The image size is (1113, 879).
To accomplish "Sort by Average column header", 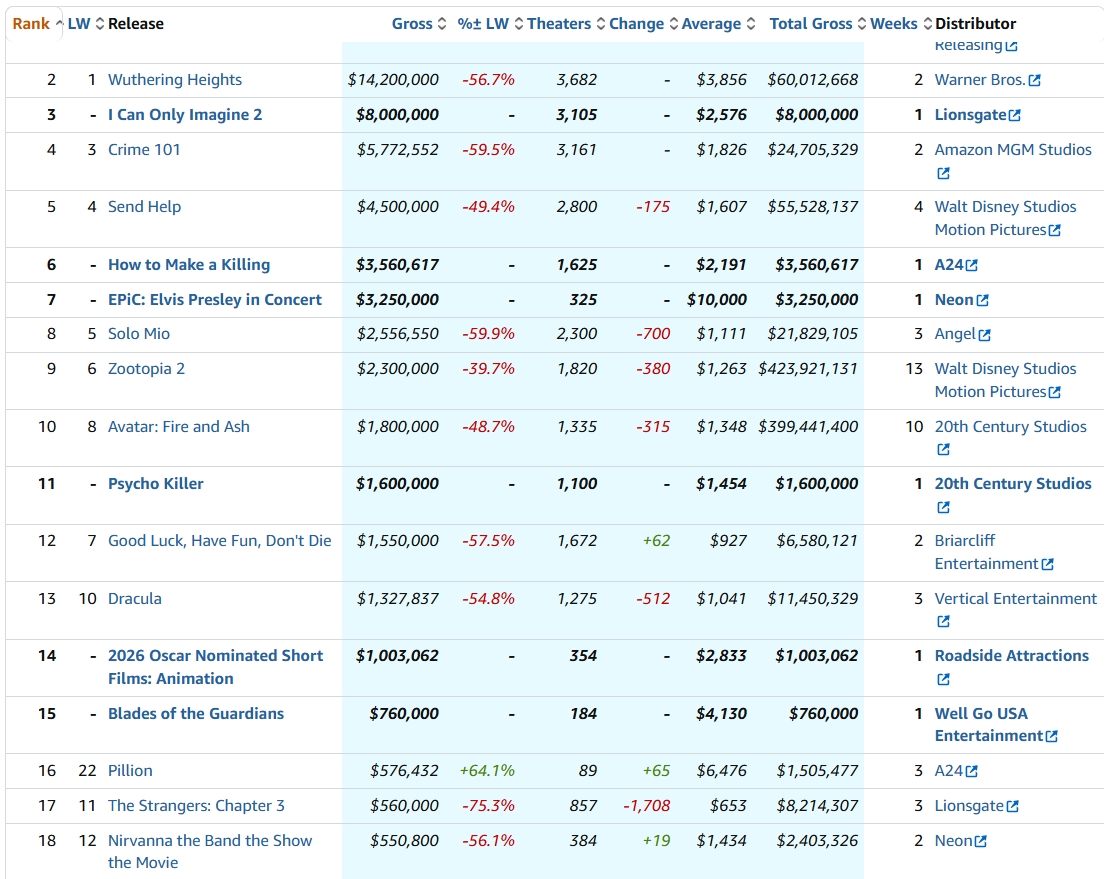I will (x=711, y=24).
